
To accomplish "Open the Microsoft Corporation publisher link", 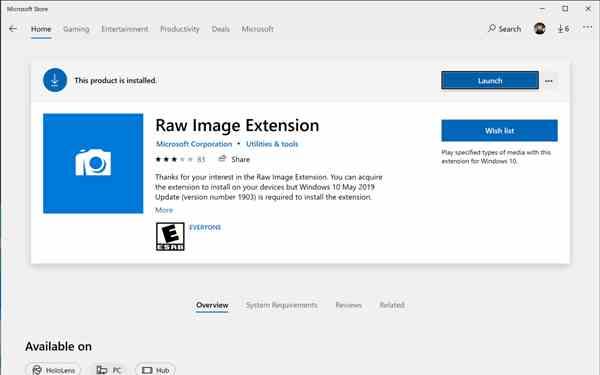I will [x=194, y=144].
